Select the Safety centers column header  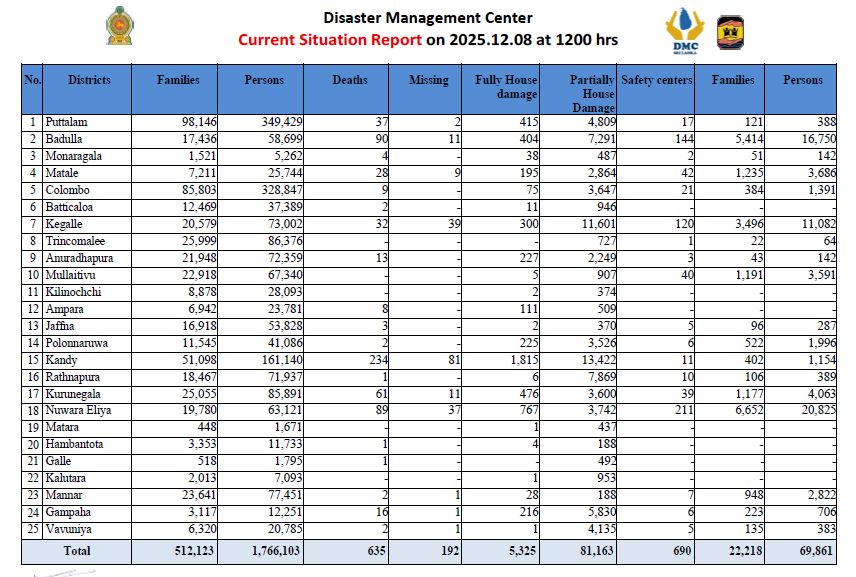click(x=656, y=80)
